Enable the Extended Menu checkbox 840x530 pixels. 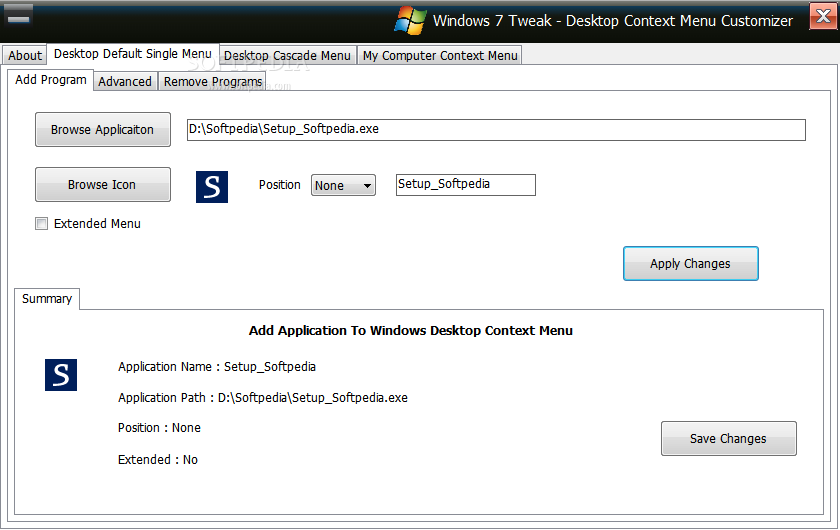[41, 223]
